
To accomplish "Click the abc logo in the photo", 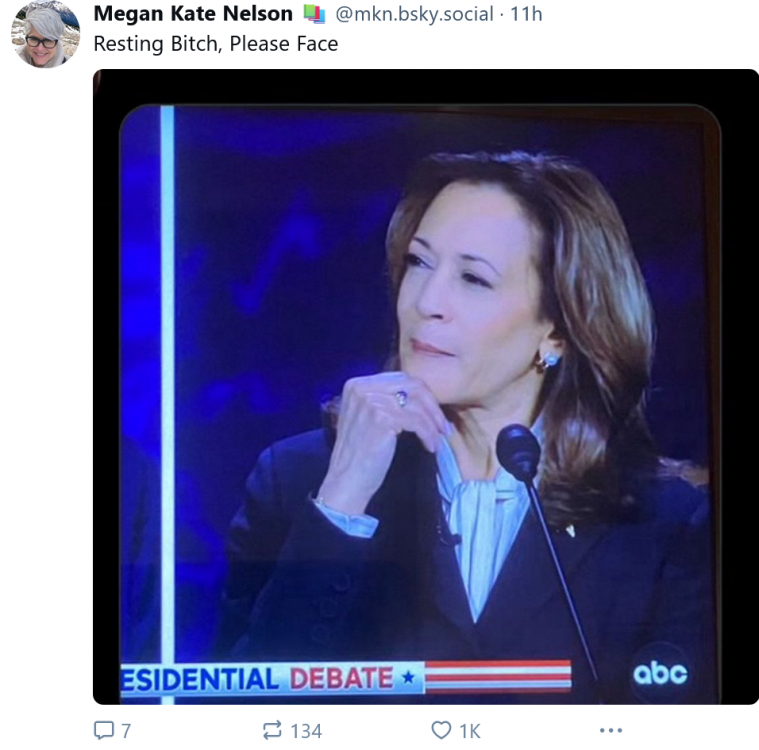I will point(660,673).
